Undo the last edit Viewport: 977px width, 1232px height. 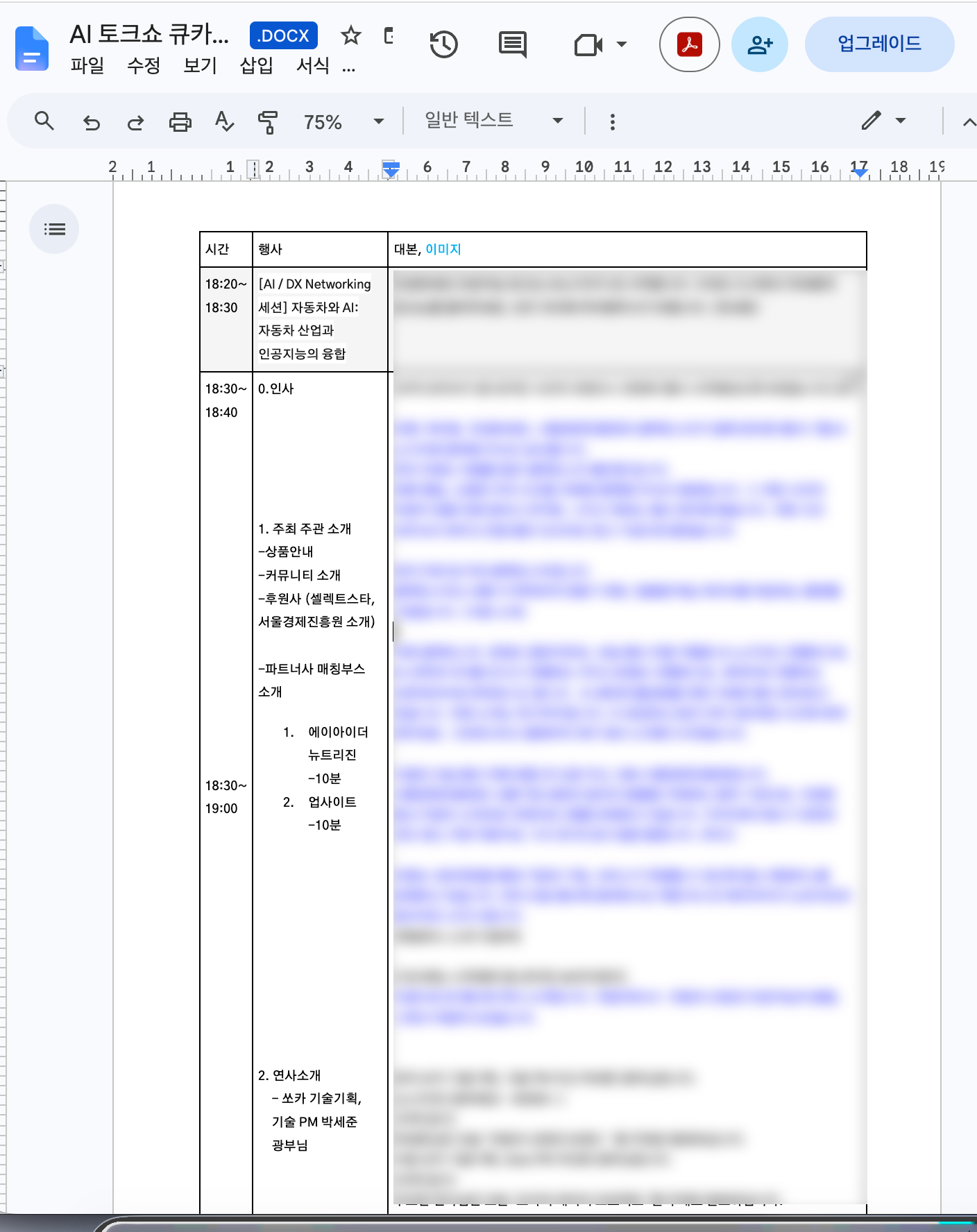point(92,123)
